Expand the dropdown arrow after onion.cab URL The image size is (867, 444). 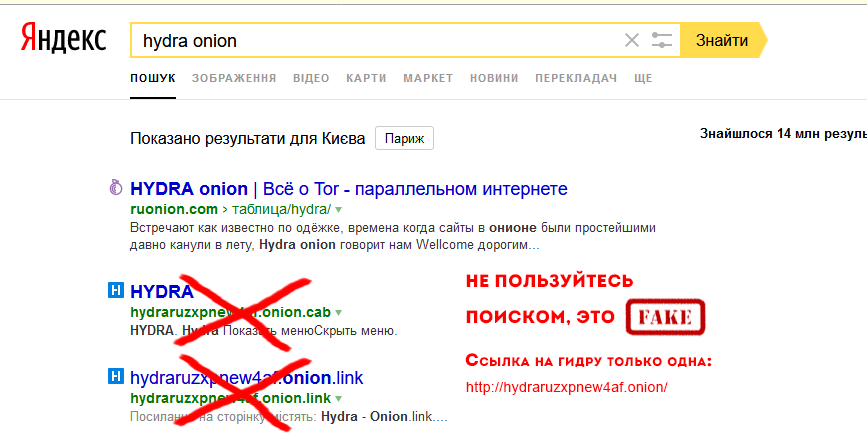point(338,313)
